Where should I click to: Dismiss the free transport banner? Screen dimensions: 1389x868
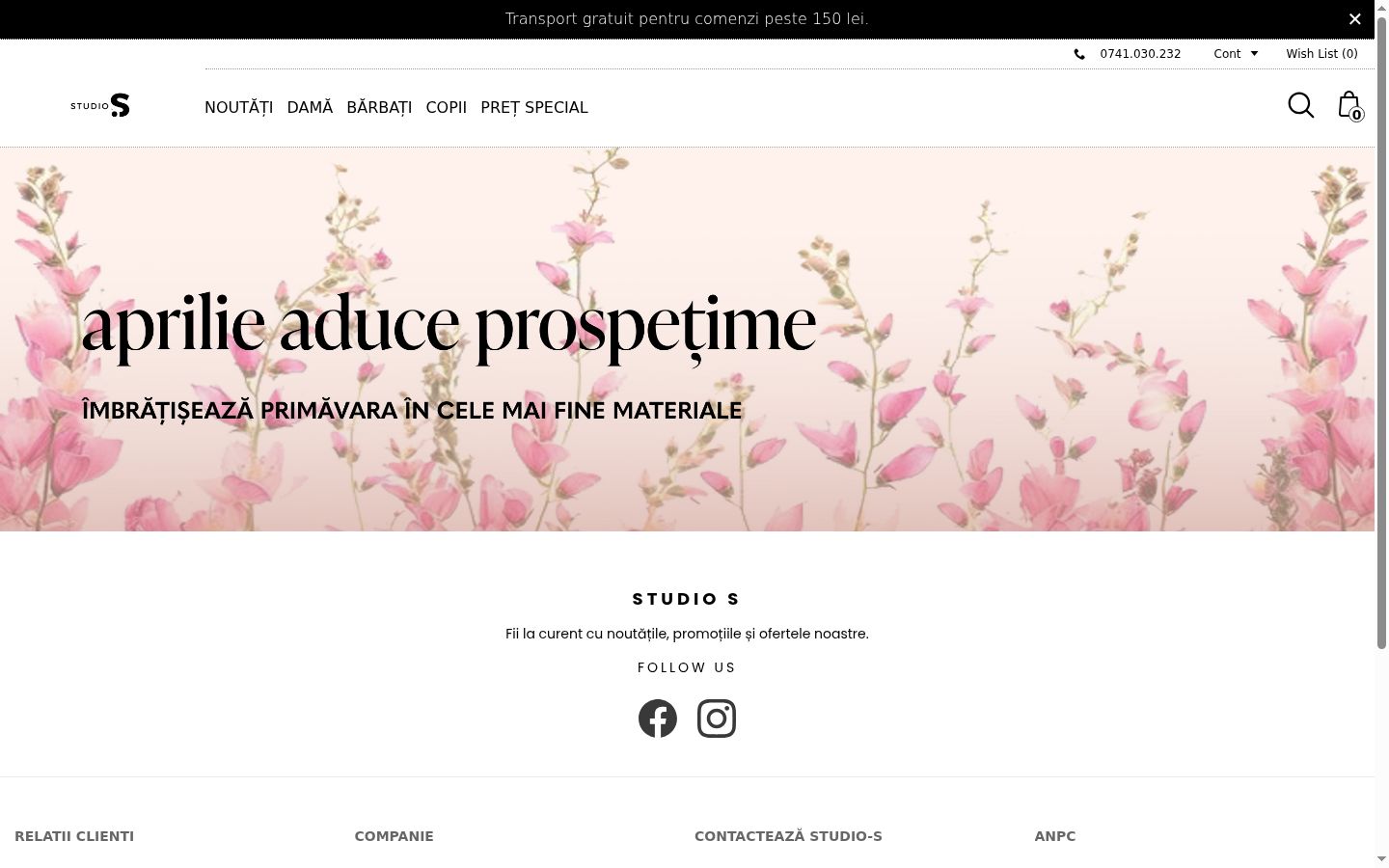(1354, 19)
